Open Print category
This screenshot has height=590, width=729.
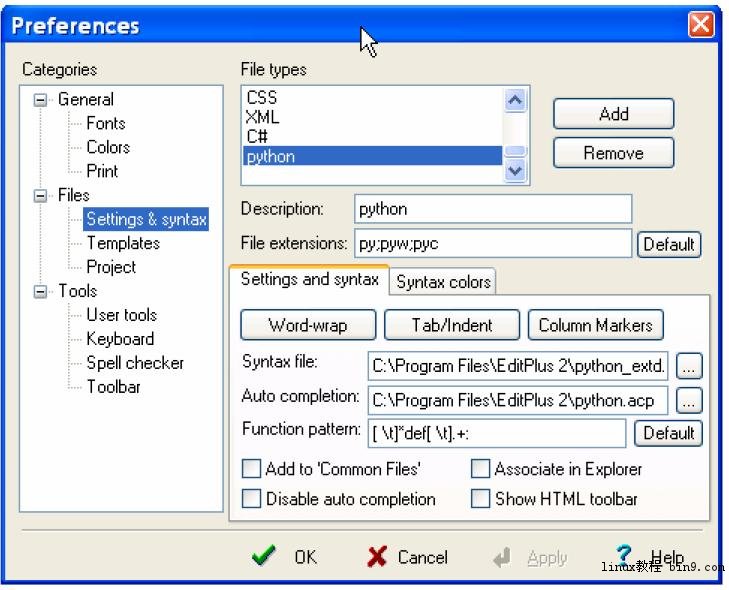point(102,171)
